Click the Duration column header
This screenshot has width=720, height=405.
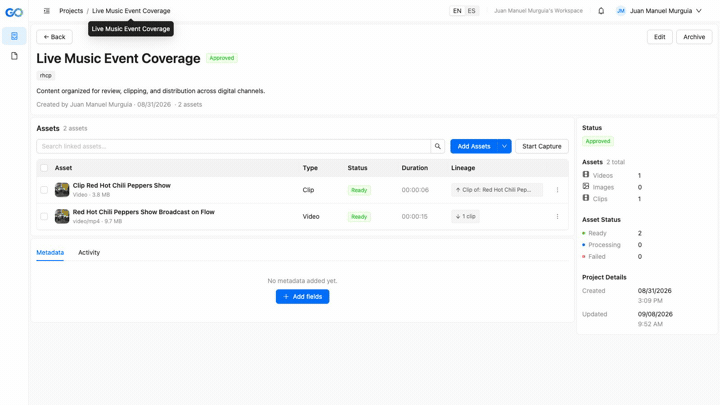[x=415, y=168]
